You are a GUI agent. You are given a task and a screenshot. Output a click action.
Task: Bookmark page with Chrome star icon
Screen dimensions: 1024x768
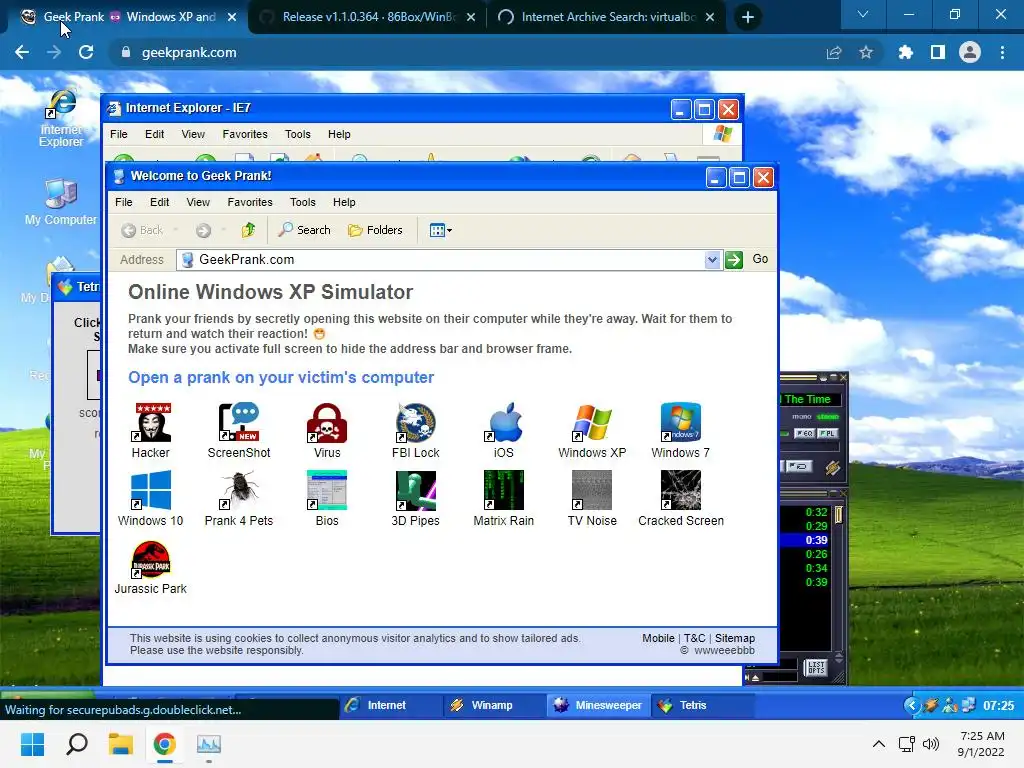pos(866,52)
